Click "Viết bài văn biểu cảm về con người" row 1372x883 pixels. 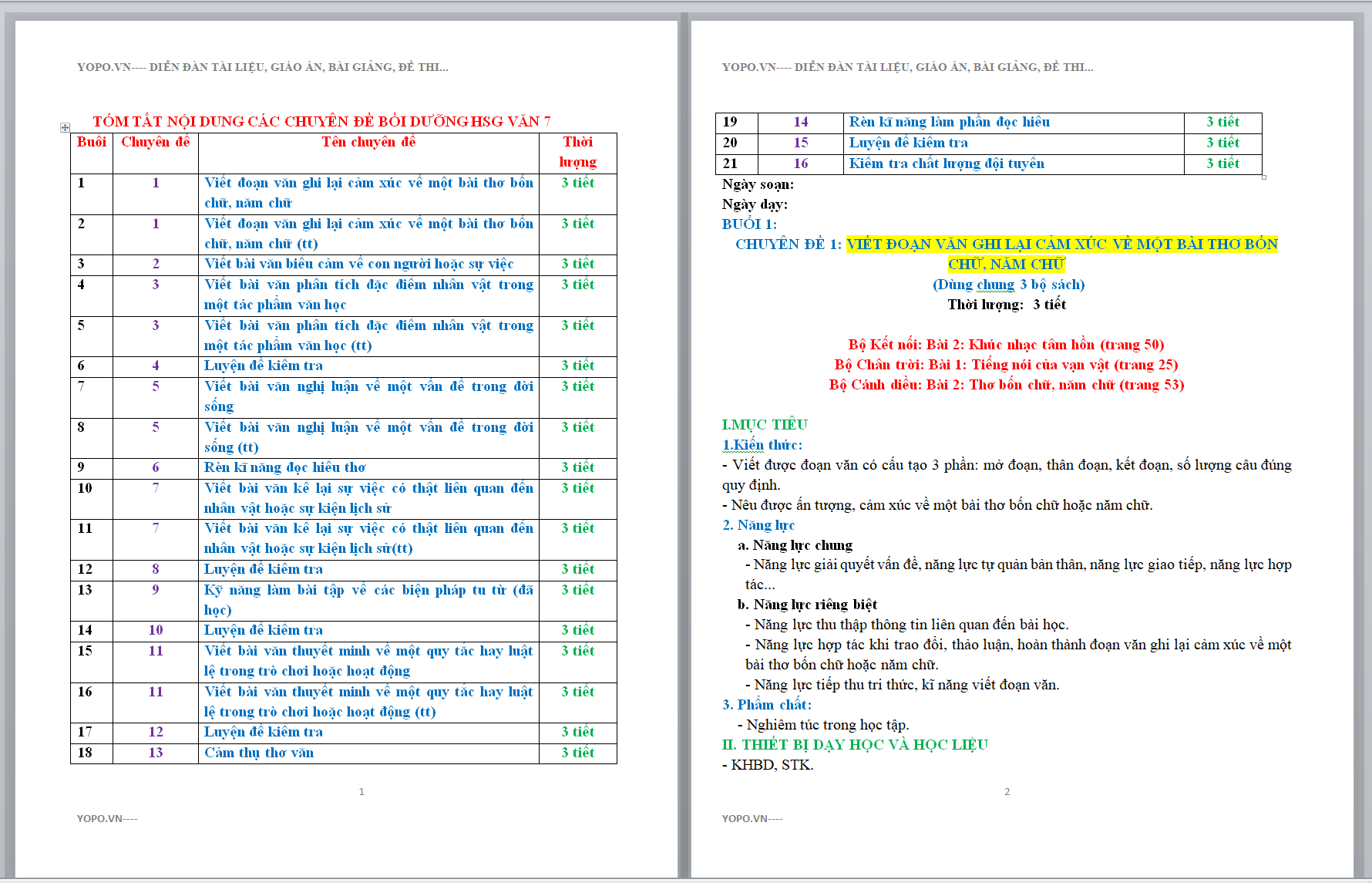tap(358, 264)
